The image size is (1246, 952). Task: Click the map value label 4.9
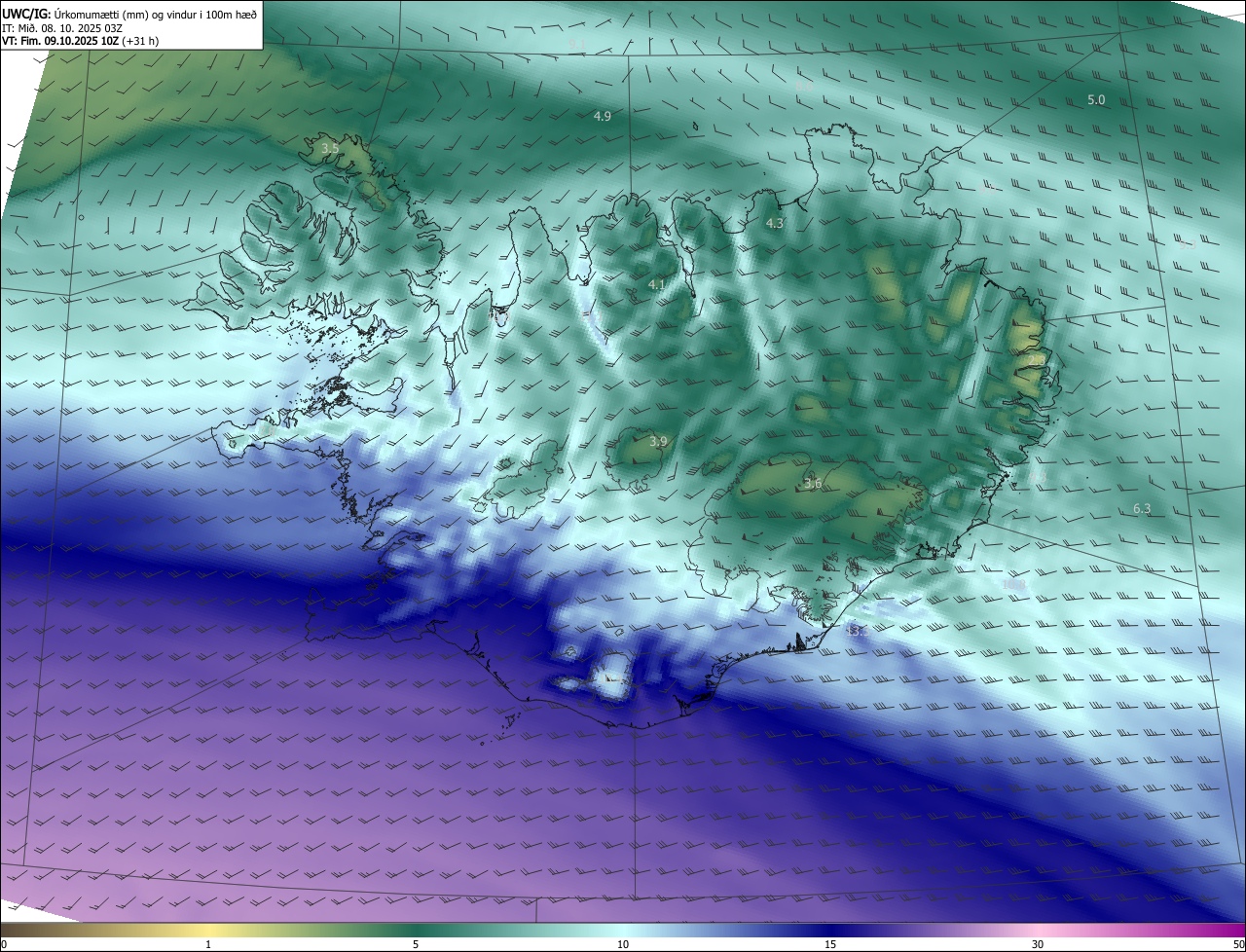[603, 117]
